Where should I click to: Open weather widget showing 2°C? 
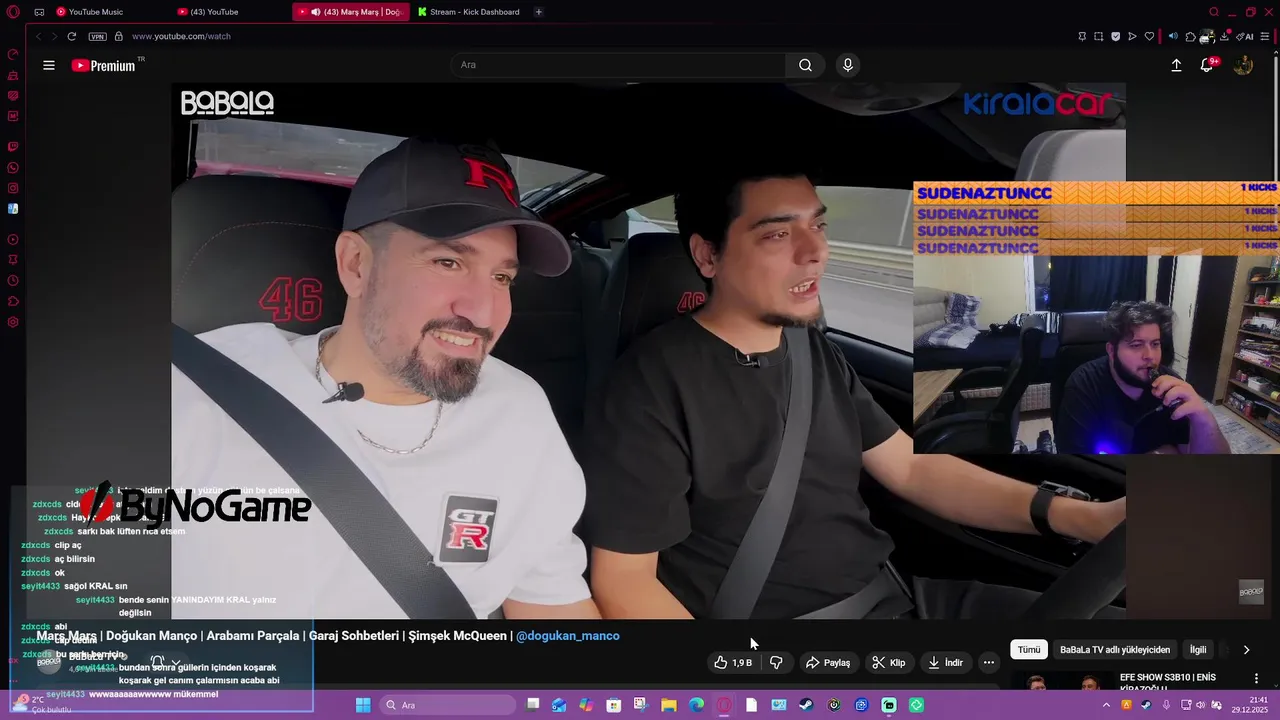40,705
